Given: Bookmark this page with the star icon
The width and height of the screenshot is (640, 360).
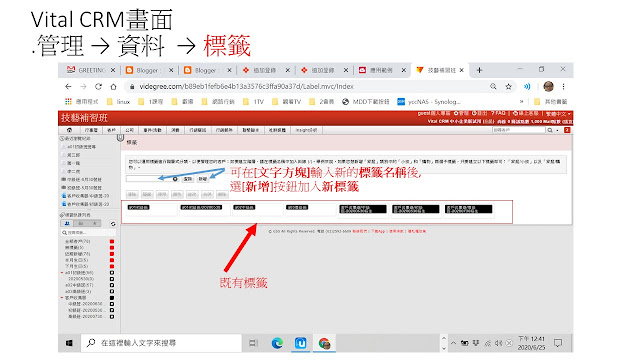Looking at the screenshot, I should point(509,87).
